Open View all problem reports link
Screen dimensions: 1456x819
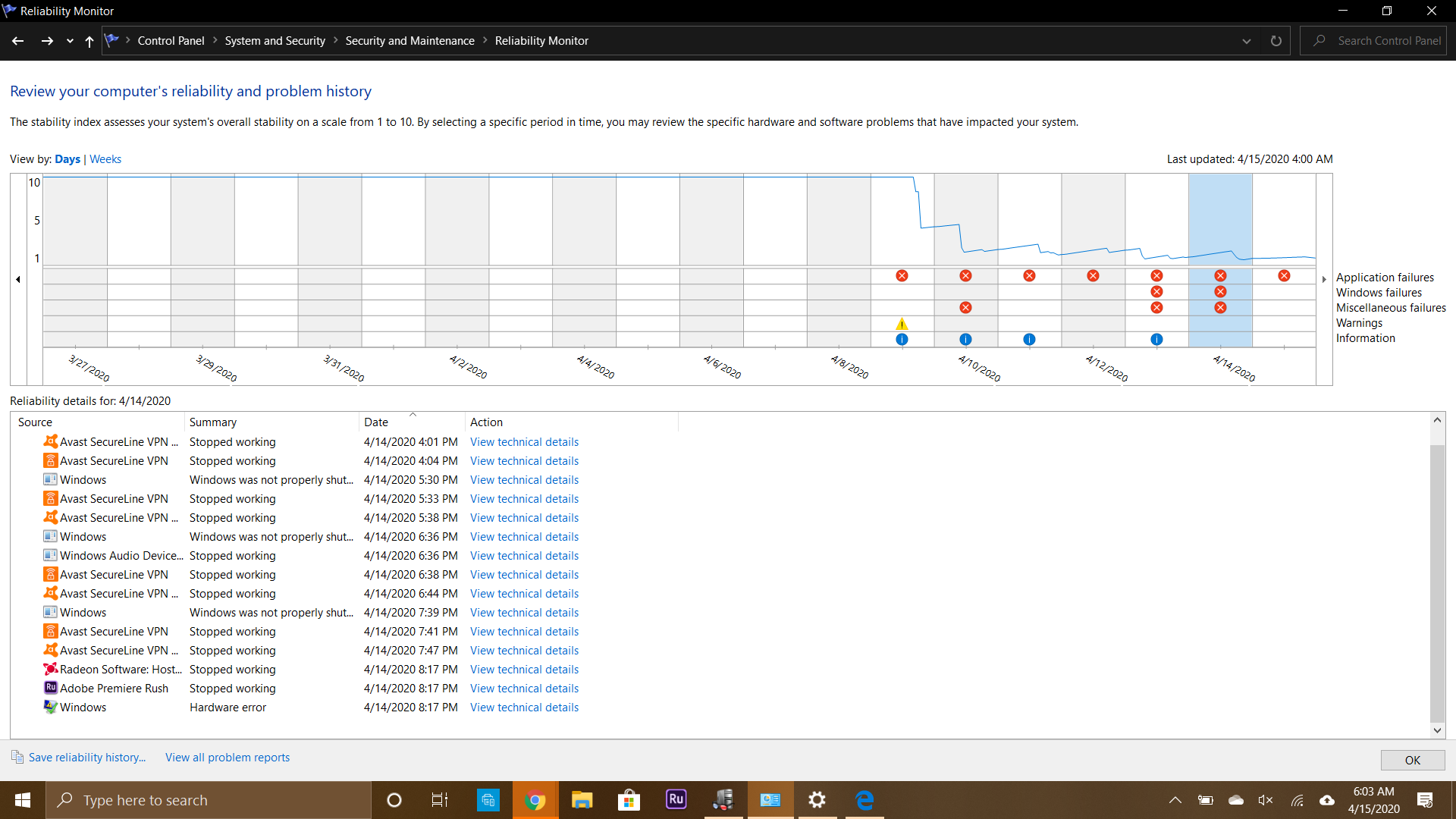227,758
